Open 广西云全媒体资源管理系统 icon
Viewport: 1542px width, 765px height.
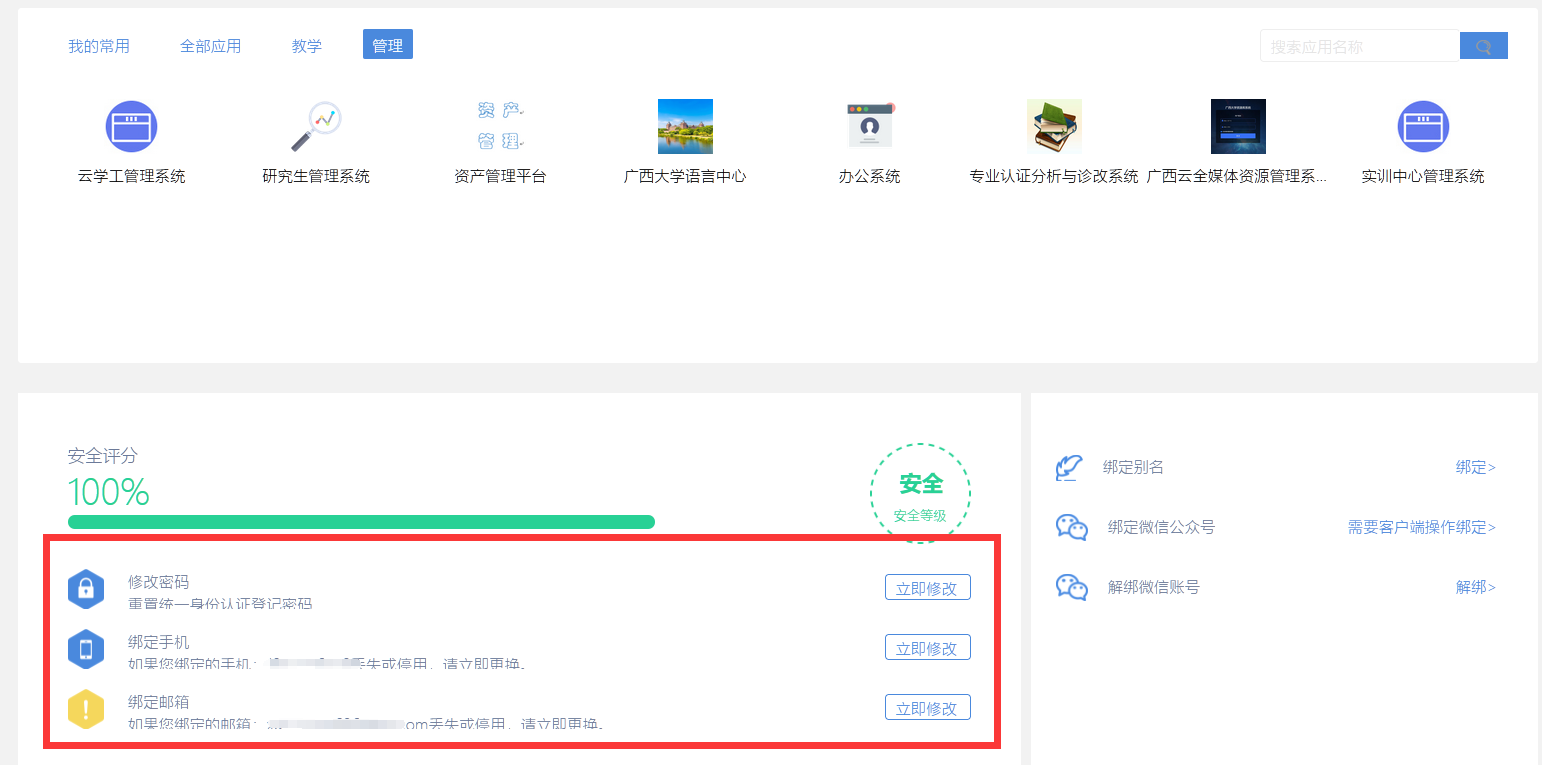[1238, 127]
